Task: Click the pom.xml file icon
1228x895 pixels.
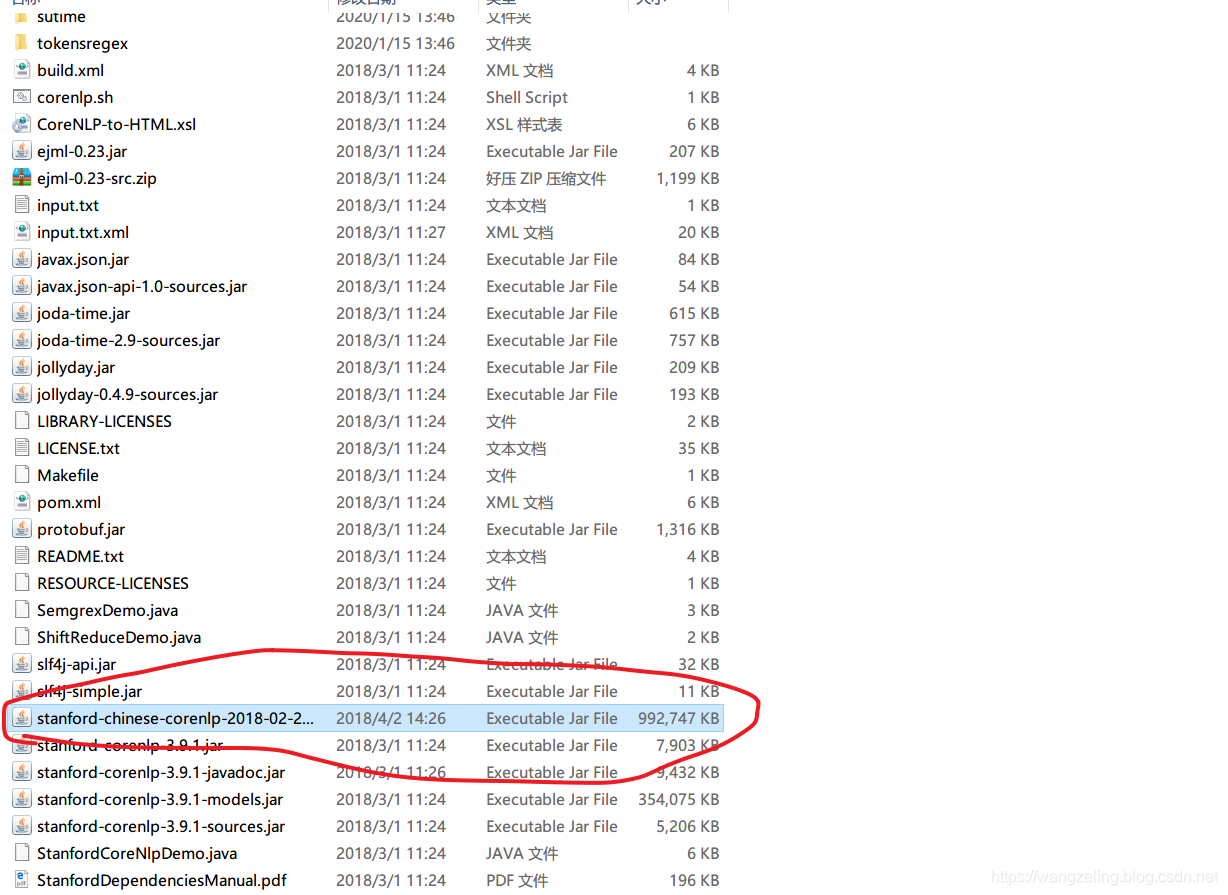Action: [21, 502]
